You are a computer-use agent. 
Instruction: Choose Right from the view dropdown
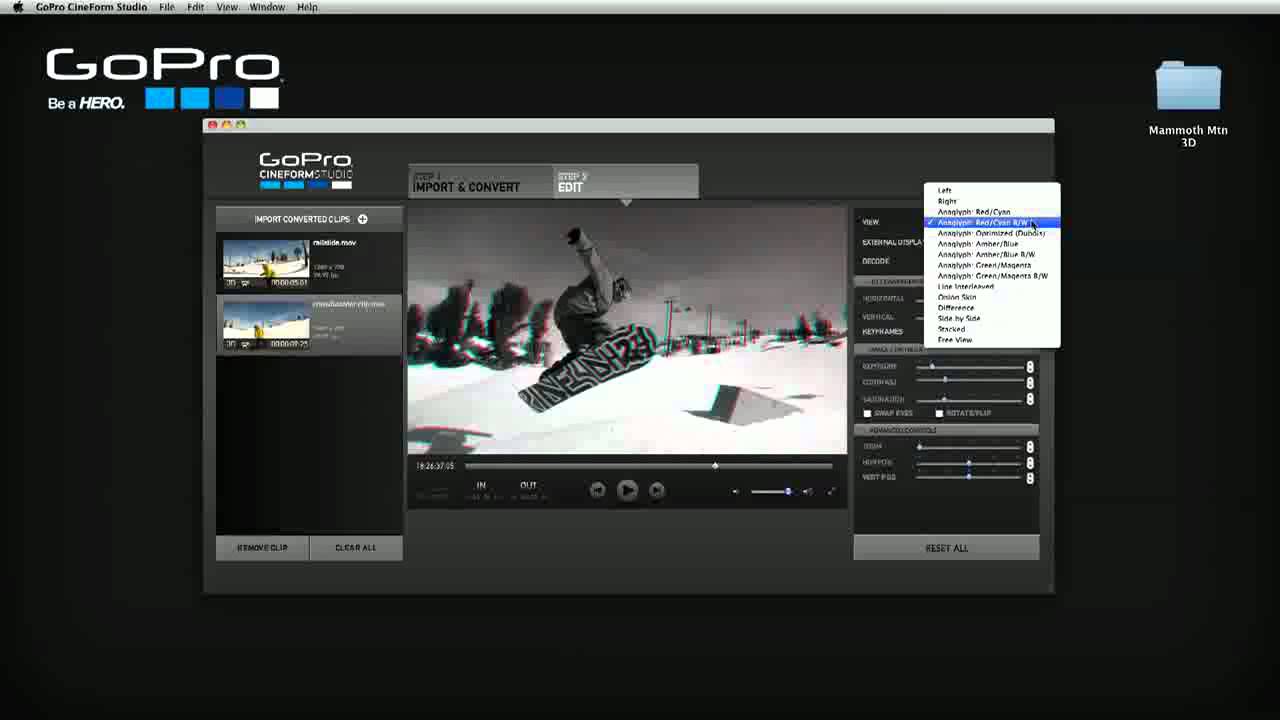pos(992,201)
